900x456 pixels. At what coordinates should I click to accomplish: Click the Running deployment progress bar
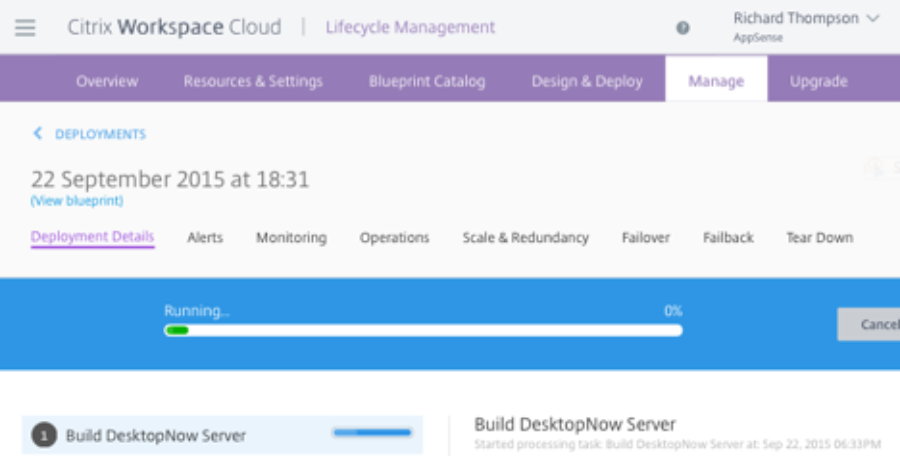coord(423,330)
